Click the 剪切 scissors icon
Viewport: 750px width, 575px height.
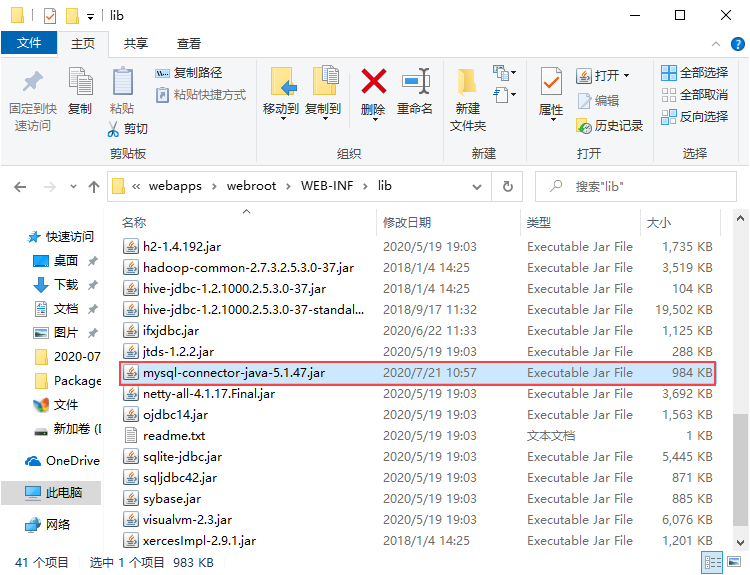pos(113,129)
